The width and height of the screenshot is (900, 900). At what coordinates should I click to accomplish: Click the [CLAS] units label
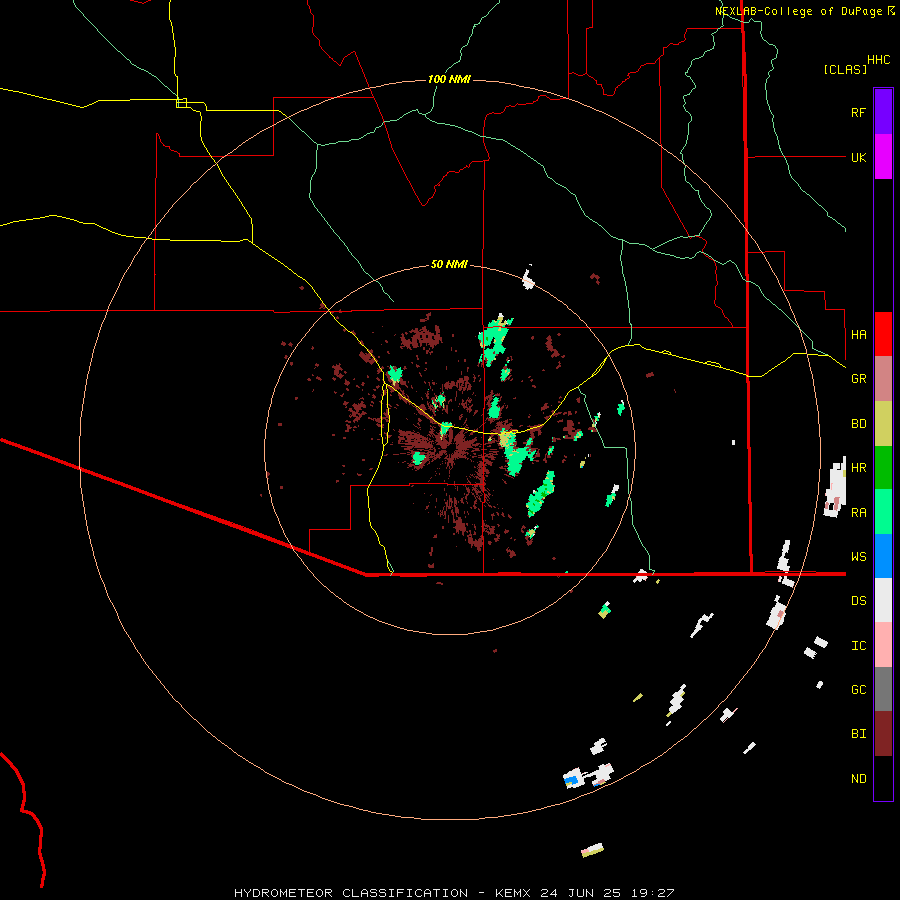pos(845,69)
